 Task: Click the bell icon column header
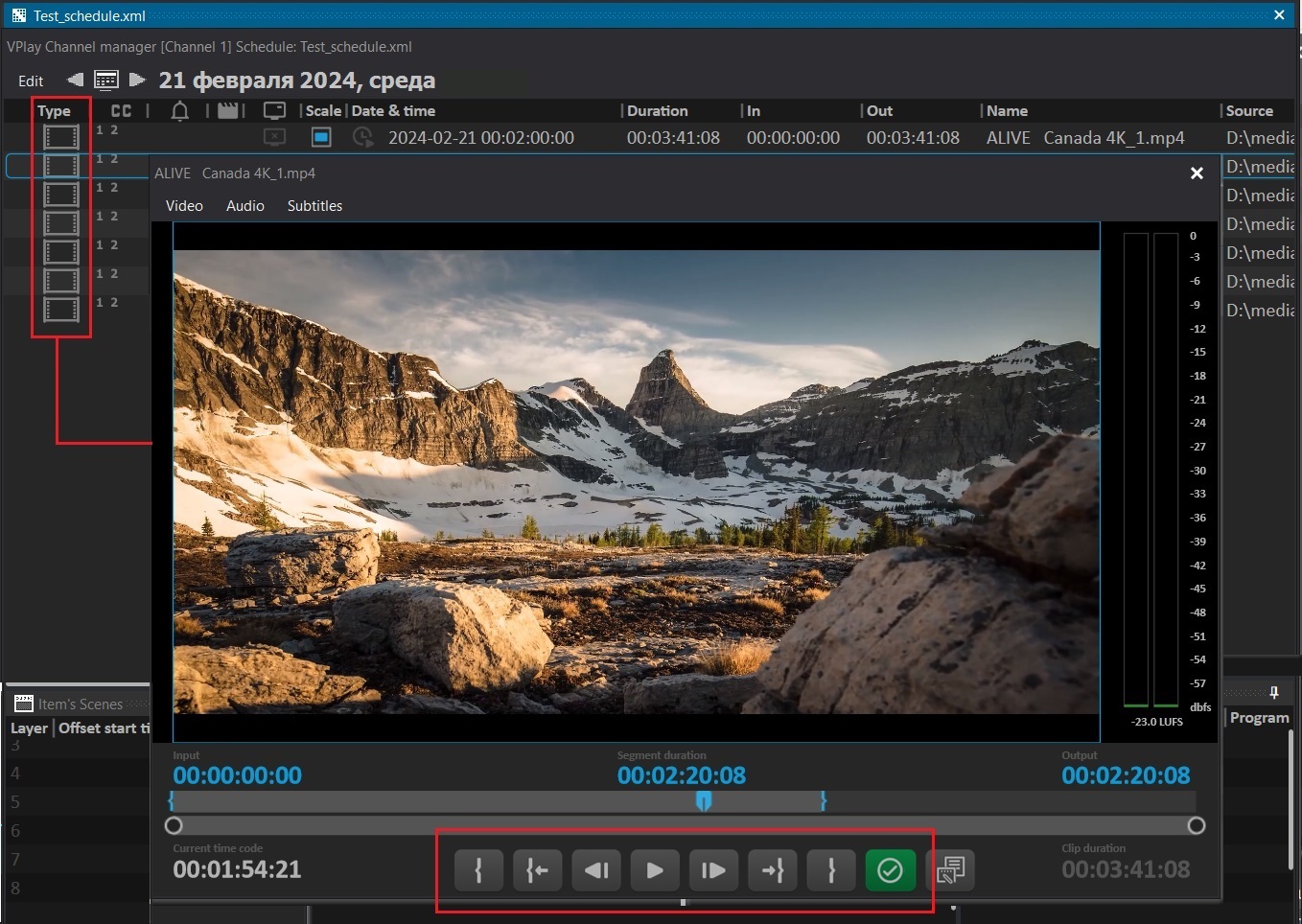point(179,111)
